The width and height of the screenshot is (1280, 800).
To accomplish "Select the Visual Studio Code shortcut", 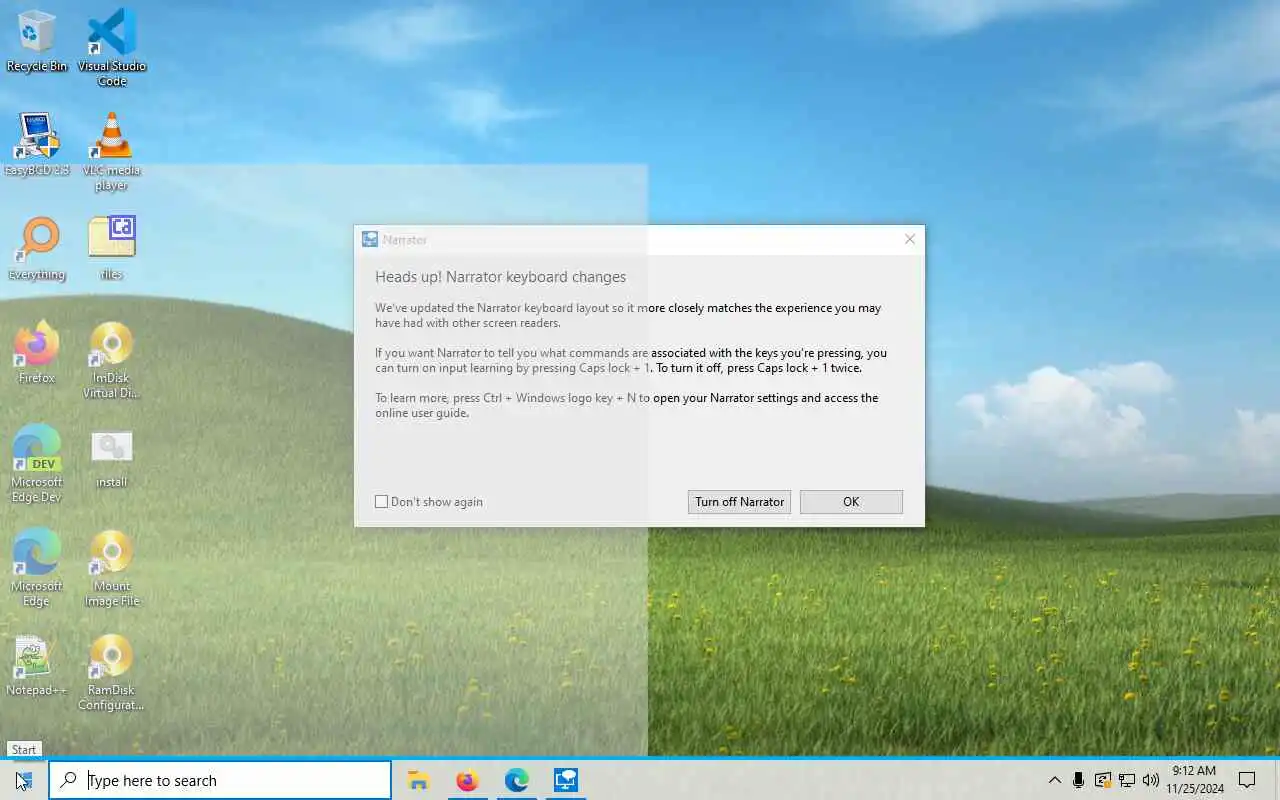I will (x=112, y=47).
